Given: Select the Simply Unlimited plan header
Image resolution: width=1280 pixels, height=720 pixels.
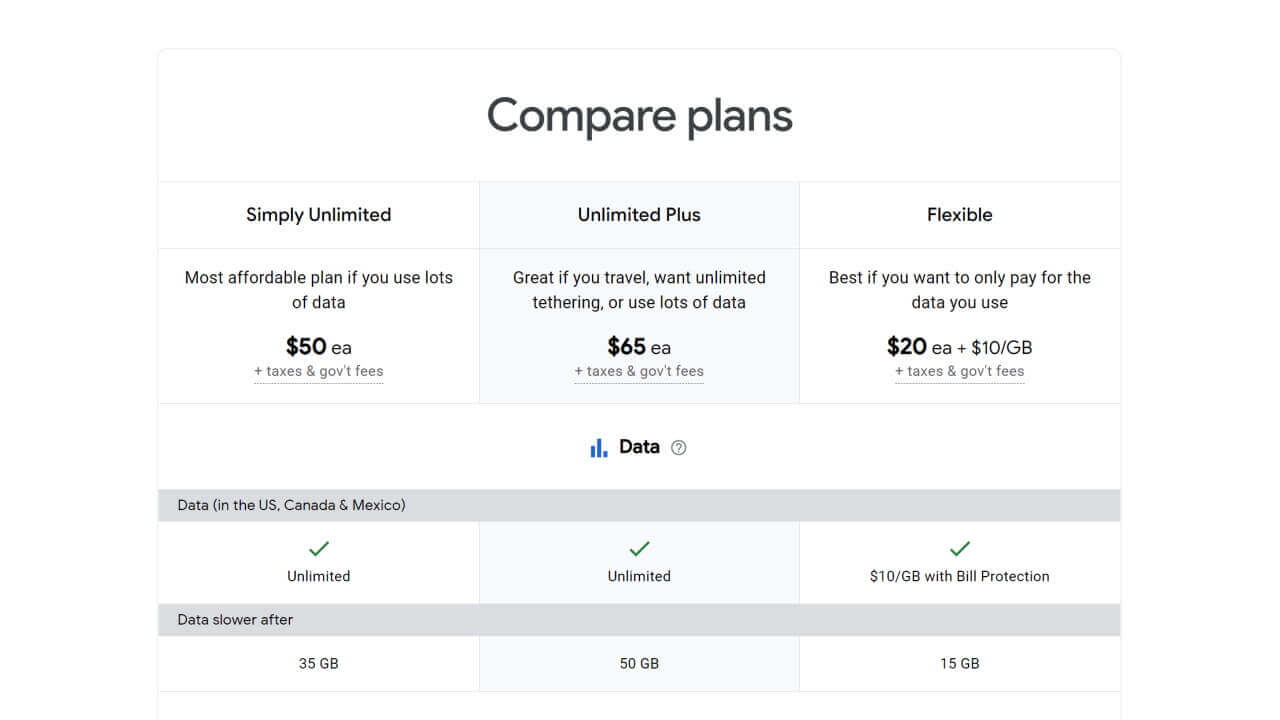Looking at the screenshot, I should pyautogui.click(x=318, y=215).
